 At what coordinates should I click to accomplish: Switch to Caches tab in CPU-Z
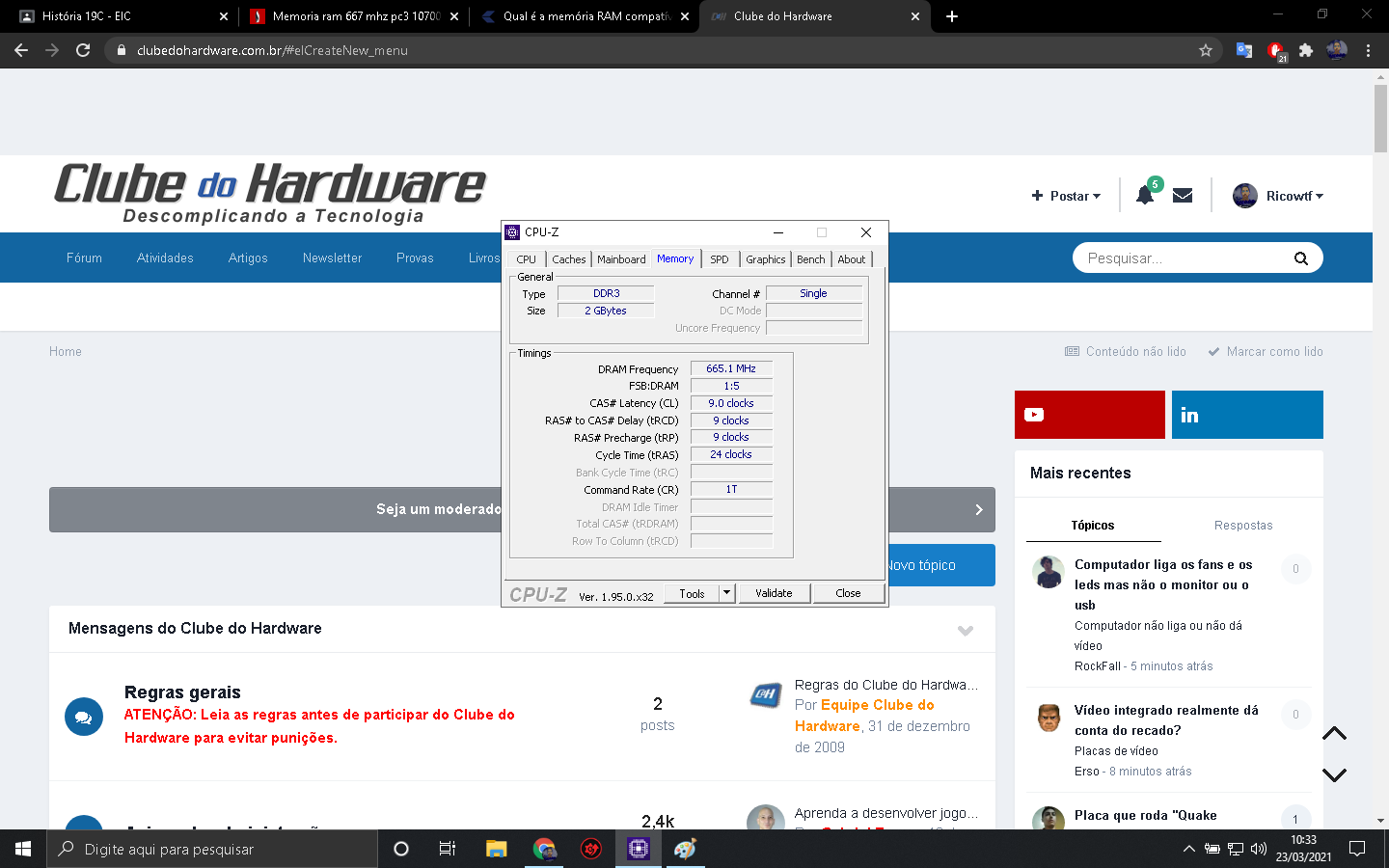[x=569, y=259]
